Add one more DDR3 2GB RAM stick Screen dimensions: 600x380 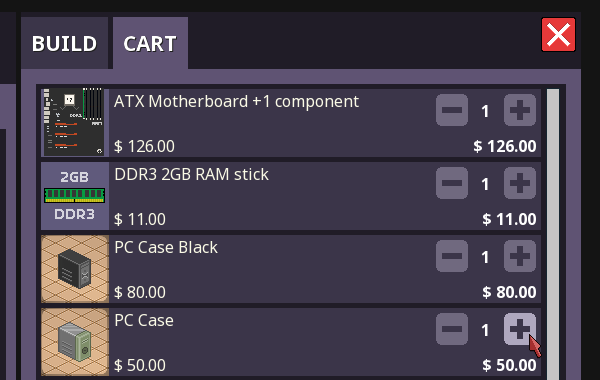520,183
